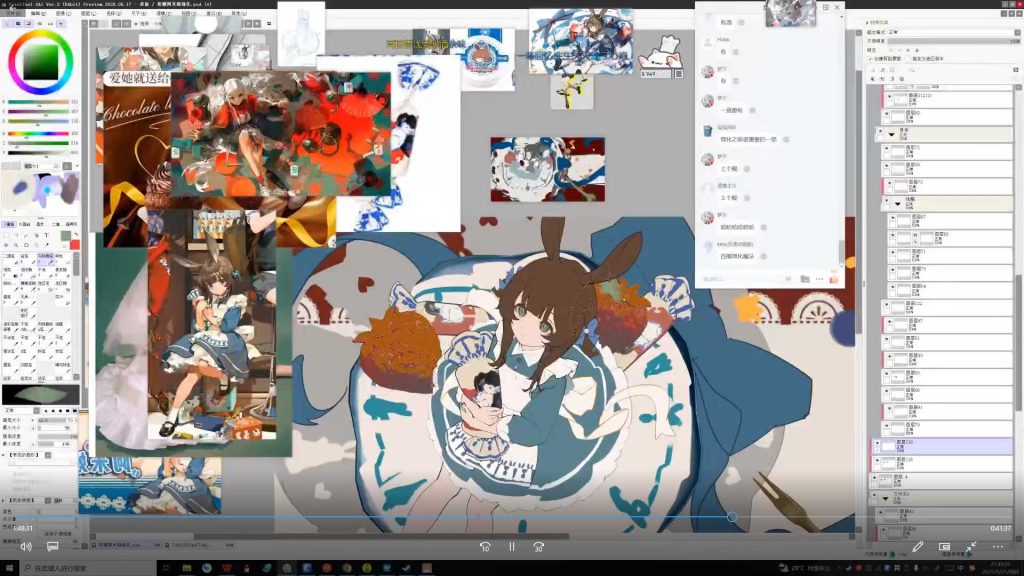Screen dimensions: 1024x576
Task: Swap foreground and background colors arrow
Action: click(x=75, y=234)
